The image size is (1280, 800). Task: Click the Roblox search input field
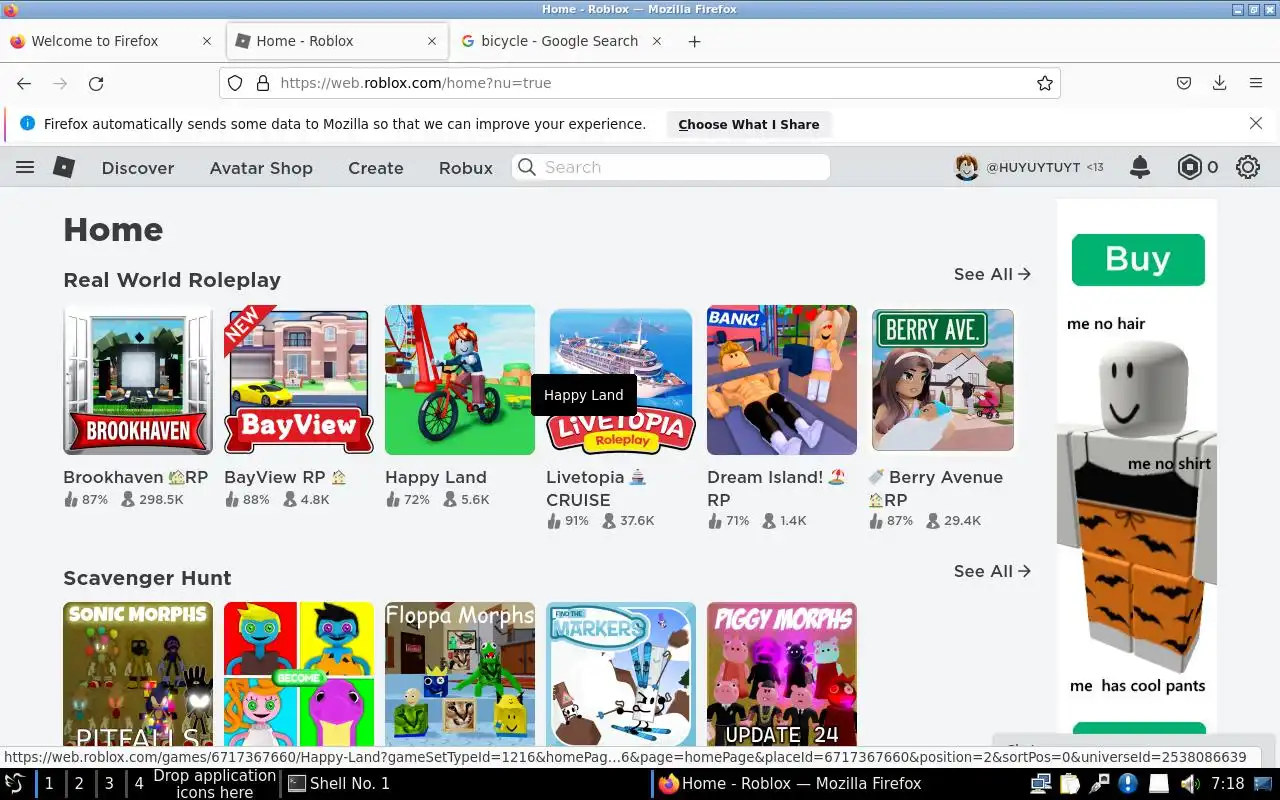pyautogui.click(x=671, y=167)
